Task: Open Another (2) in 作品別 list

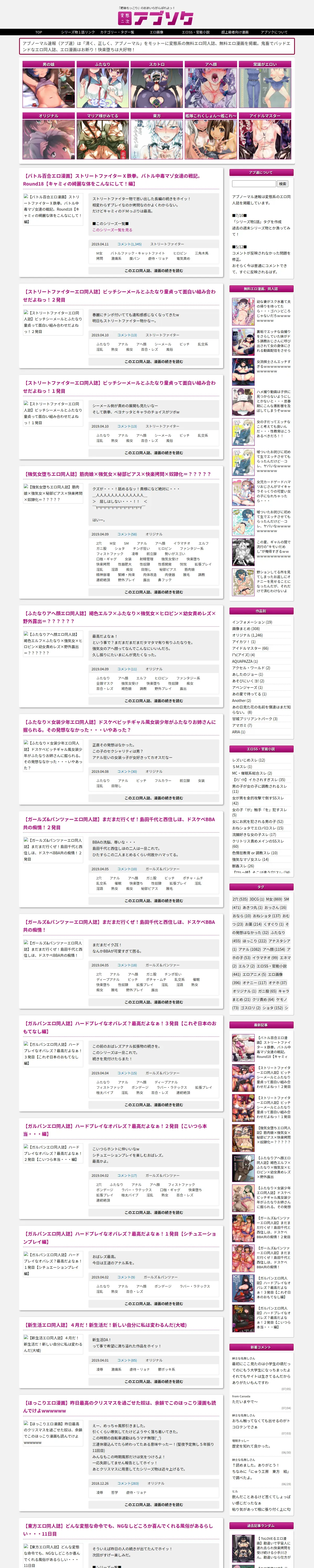Action: click(242, 701)
